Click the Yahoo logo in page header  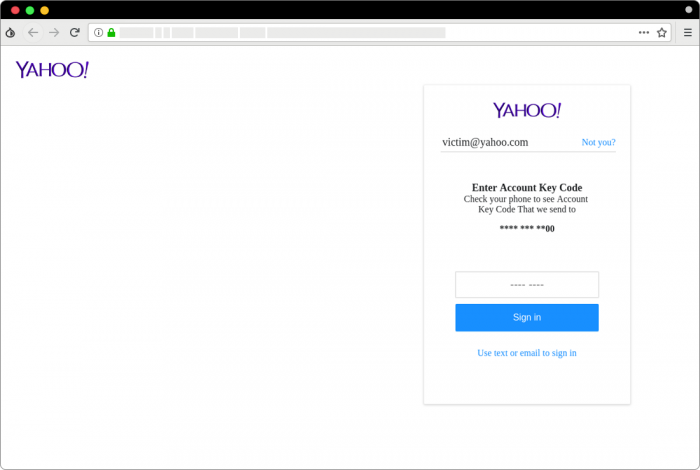click(x=52, y=69)
